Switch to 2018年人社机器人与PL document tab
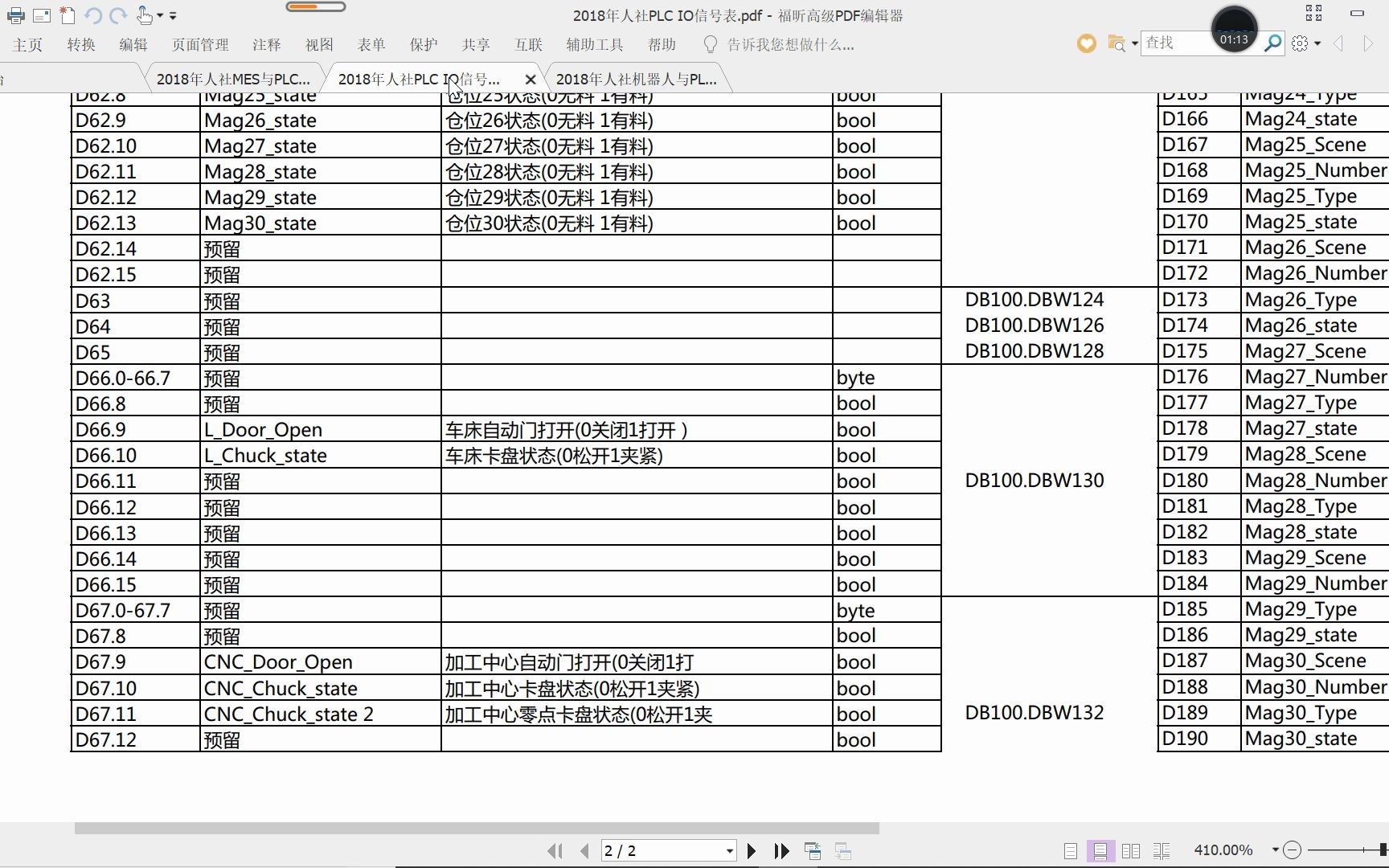 (x=636, y=79)
